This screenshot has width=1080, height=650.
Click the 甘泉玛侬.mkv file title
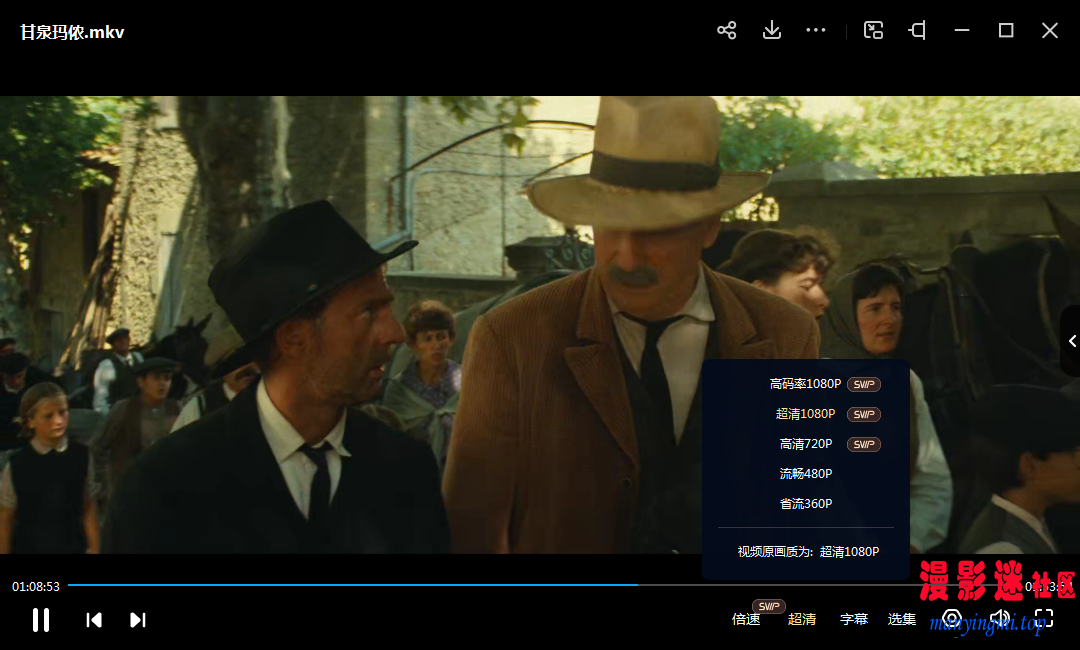point(72,32)
